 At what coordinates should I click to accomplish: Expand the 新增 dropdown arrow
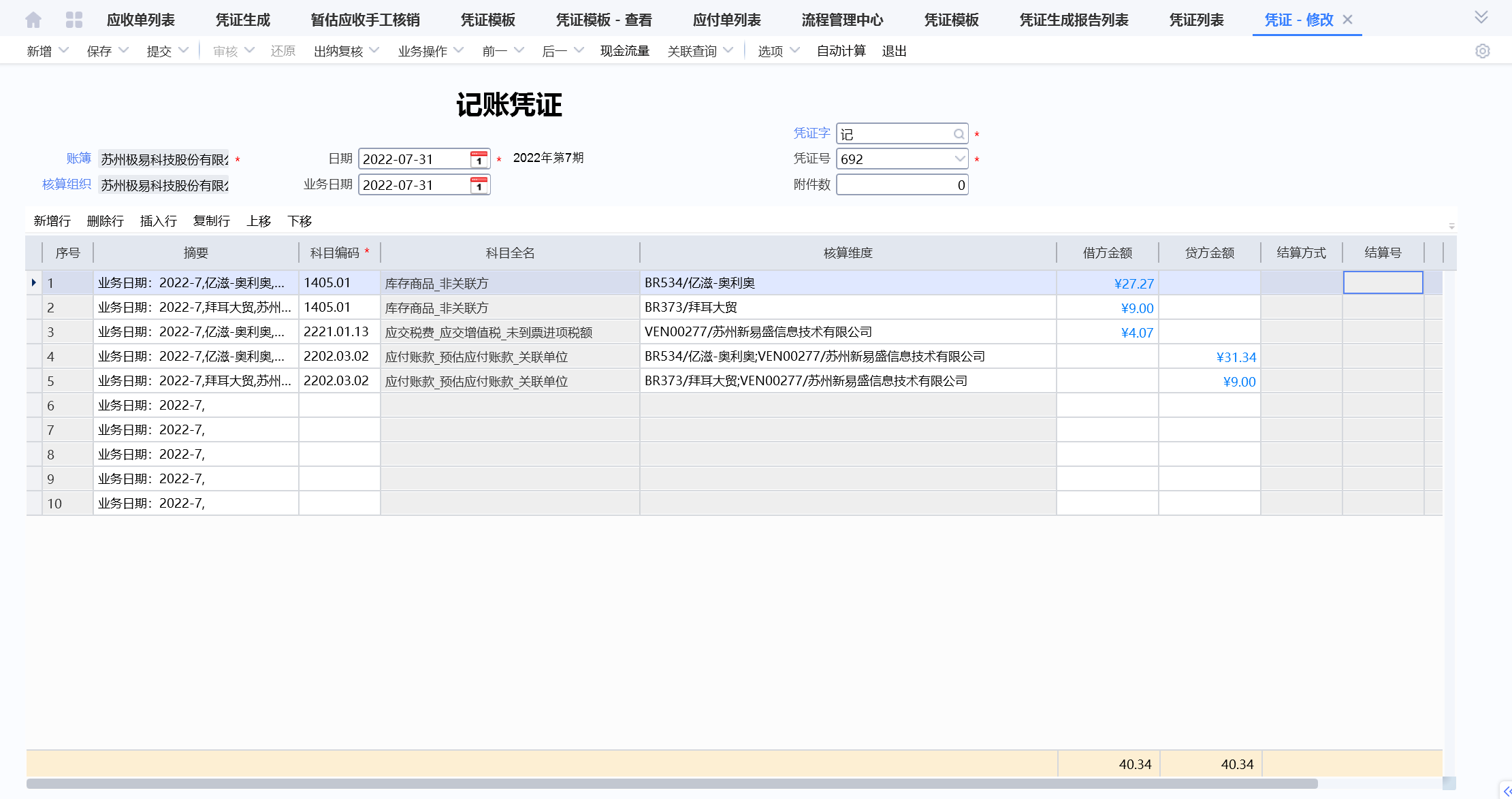click(64, 50)
